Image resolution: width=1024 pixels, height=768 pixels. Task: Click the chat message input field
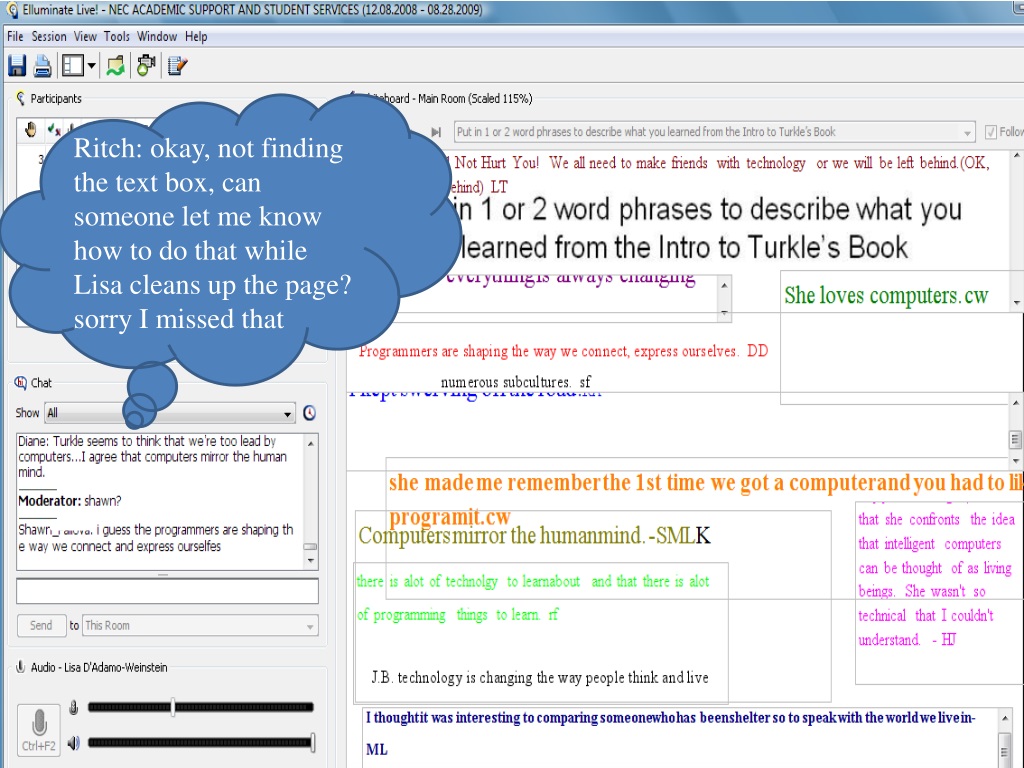[x=167, y=591]
